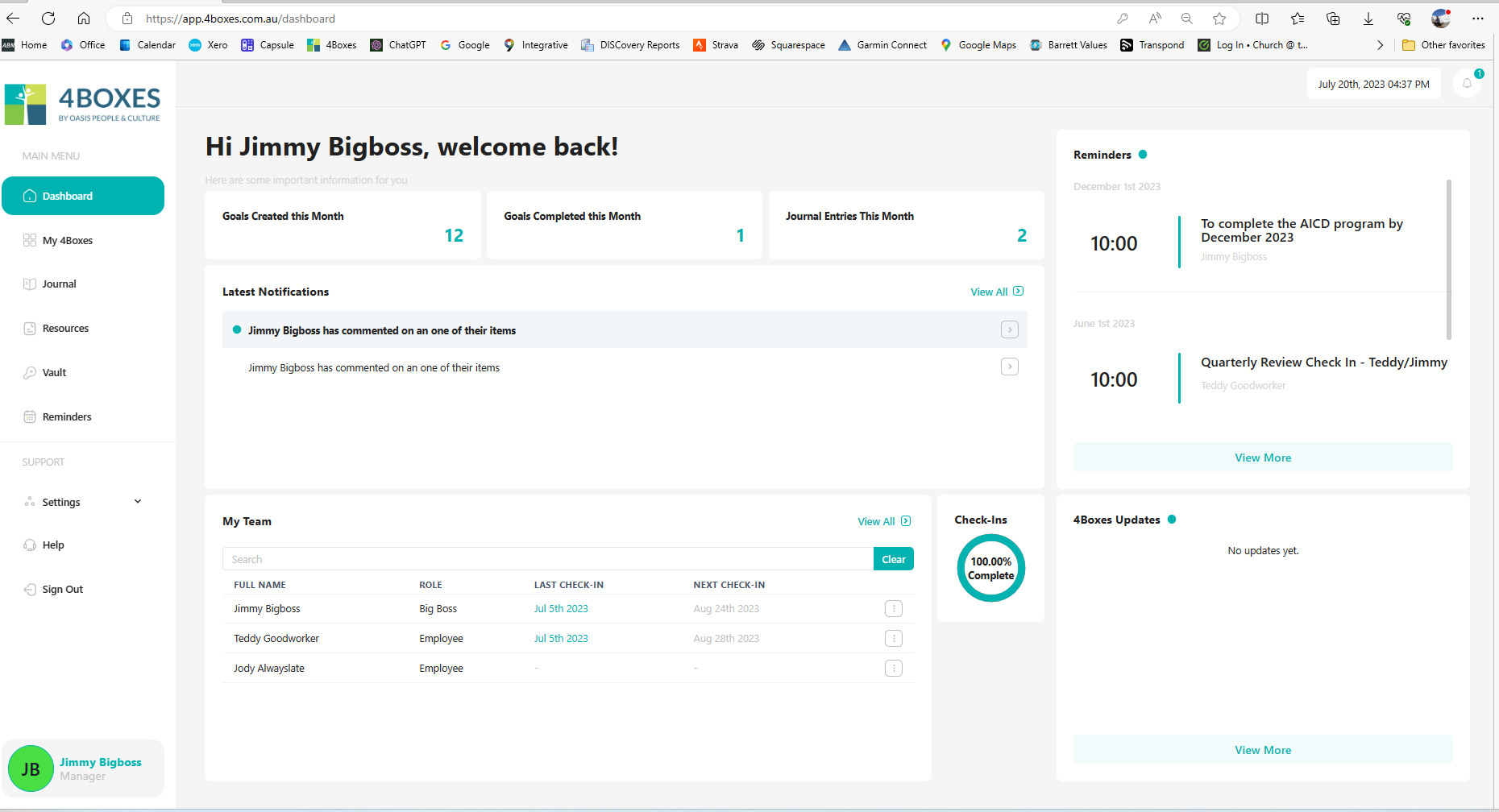The width and height of the screenshot is (1499, 812).
Task: Expand the first unread notification arrow
Action: pyautogui.click(x=1009, y=330)
